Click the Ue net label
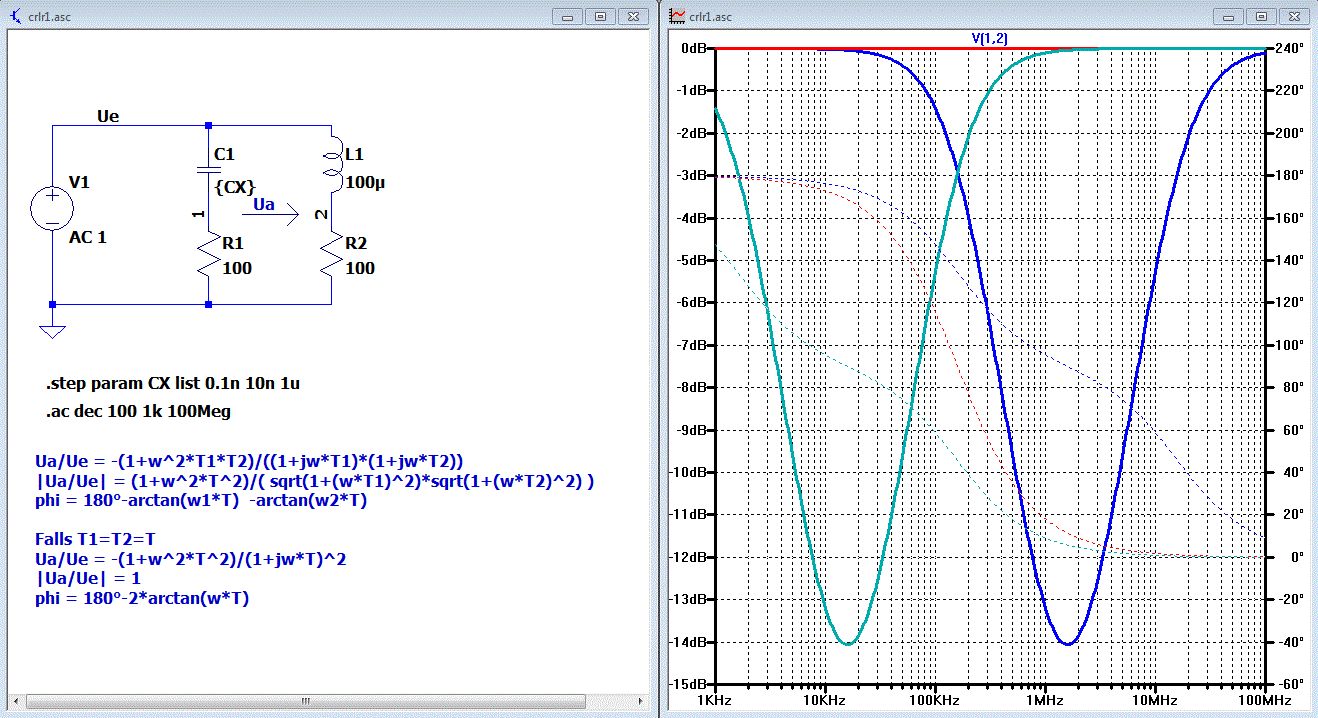The width and height of the screenshot is (1318, 718). tap(108, 117)
